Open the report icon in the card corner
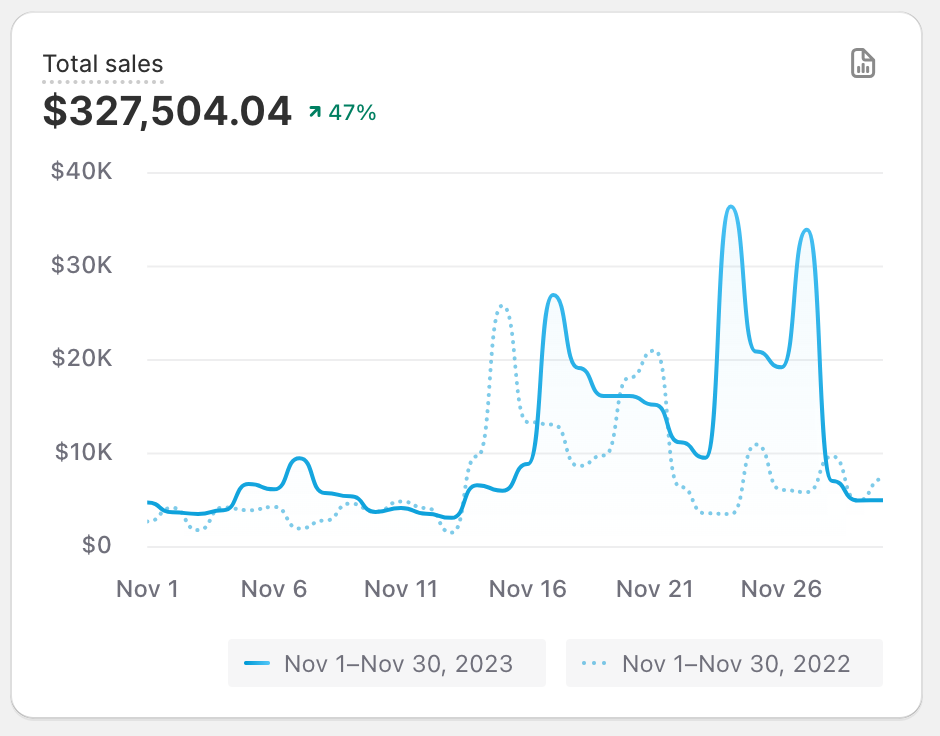The image size is (940, 736). pyautogui.click(x=862, y=63)
